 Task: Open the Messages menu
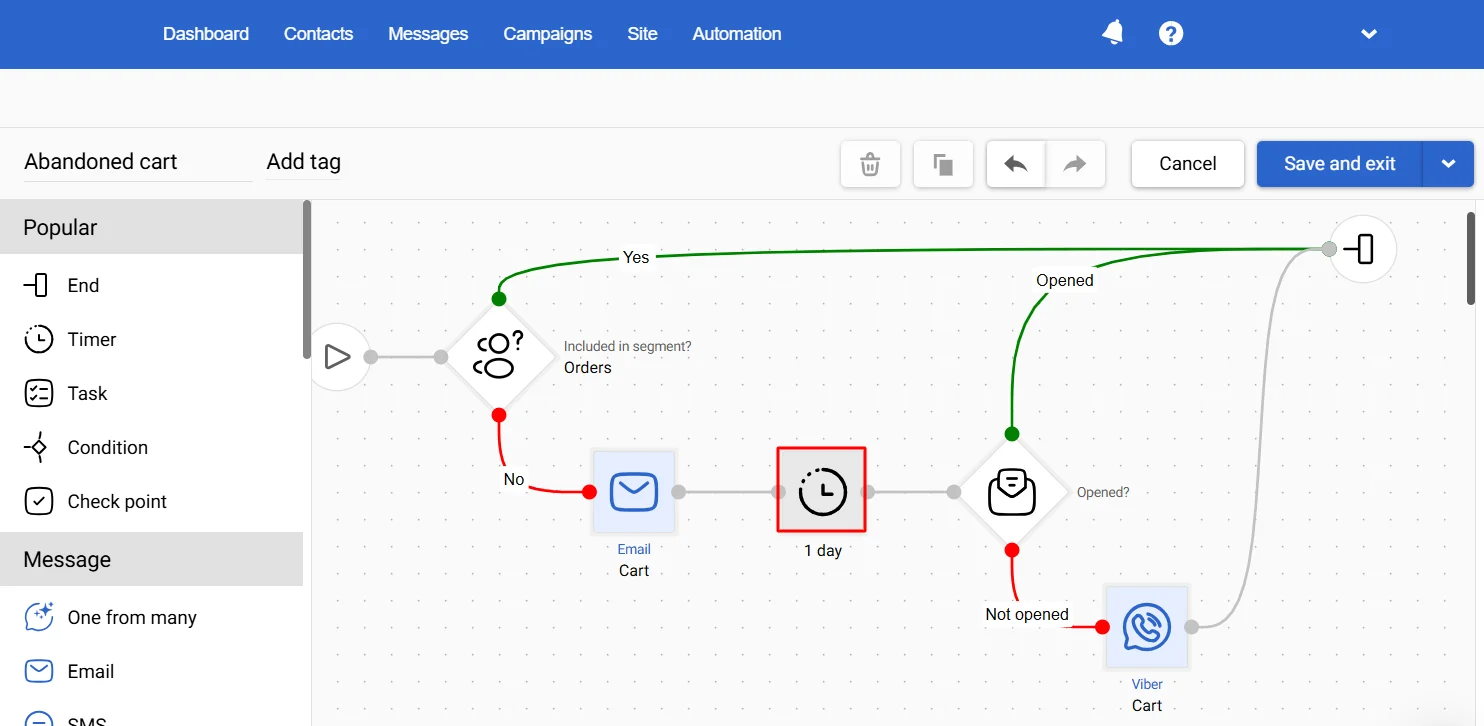(x=428, y=34)
